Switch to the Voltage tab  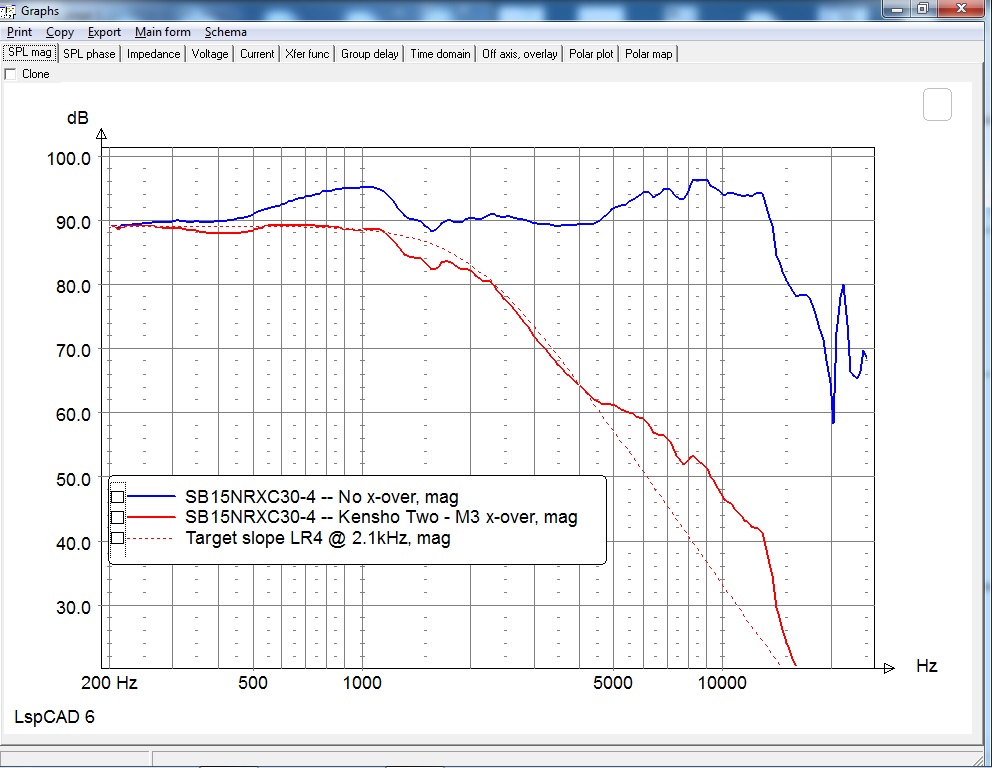[x=209, y=54]
